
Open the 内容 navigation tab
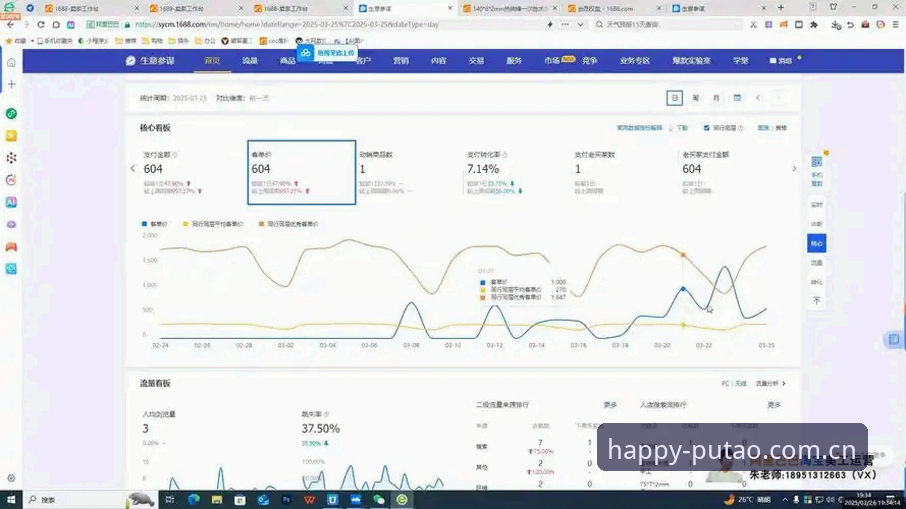click(x=439, y=61)
